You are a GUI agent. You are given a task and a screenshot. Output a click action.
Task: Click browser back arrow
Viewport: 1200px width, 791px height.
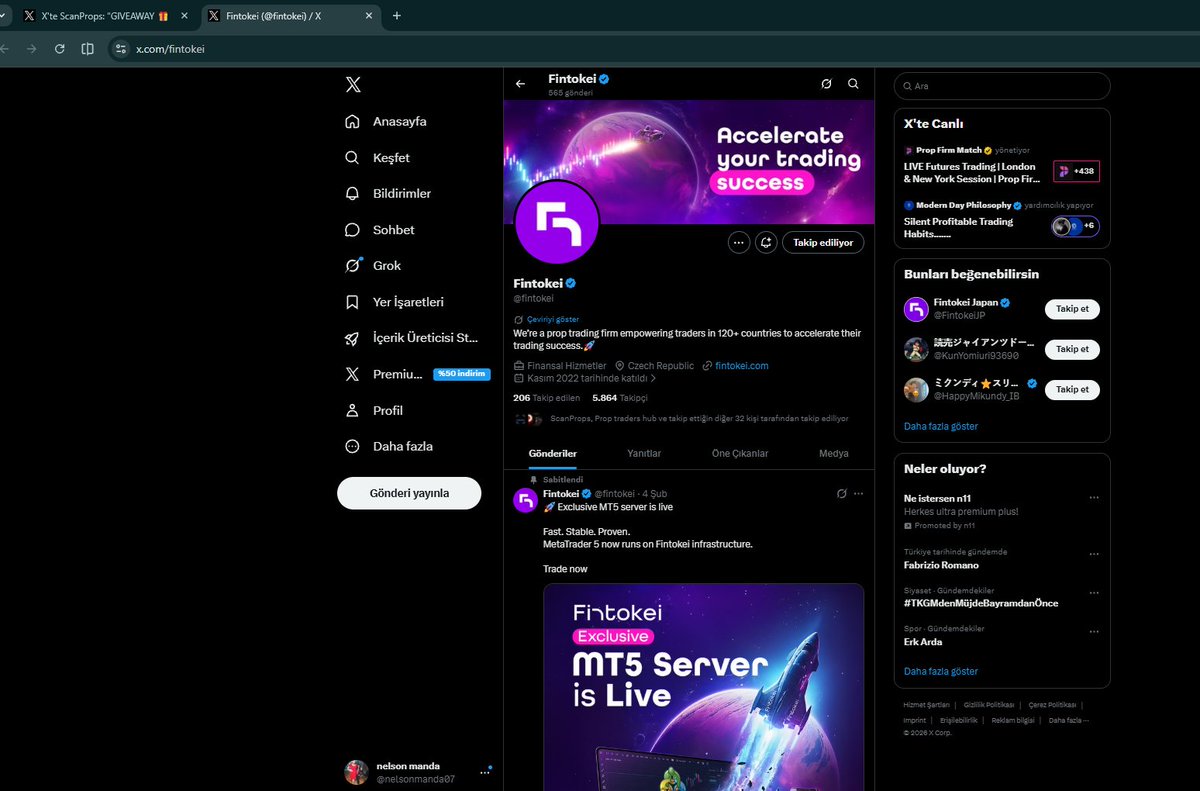point(5,48)
